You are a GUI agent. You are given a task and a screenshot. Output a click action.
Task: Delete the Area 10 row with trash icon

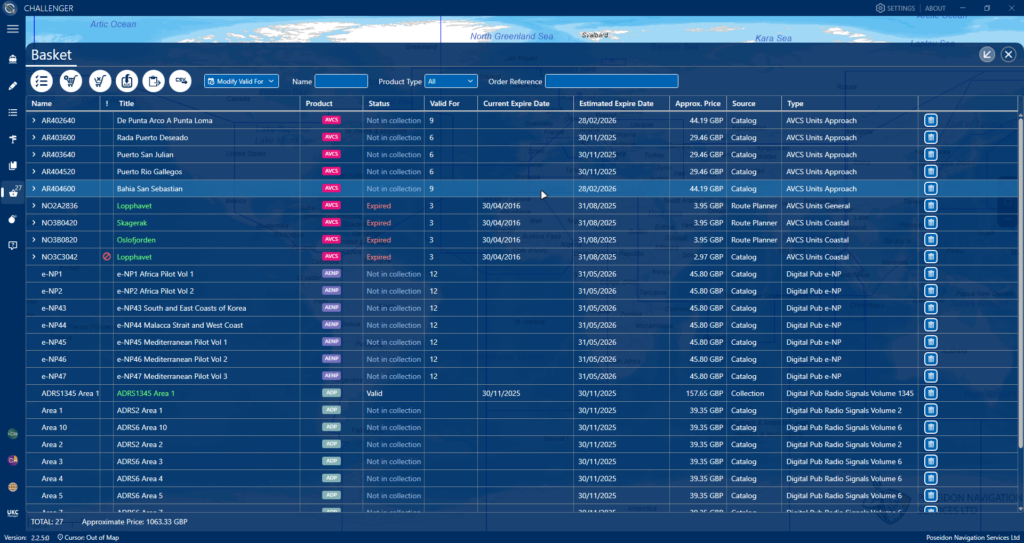[931, 427]
